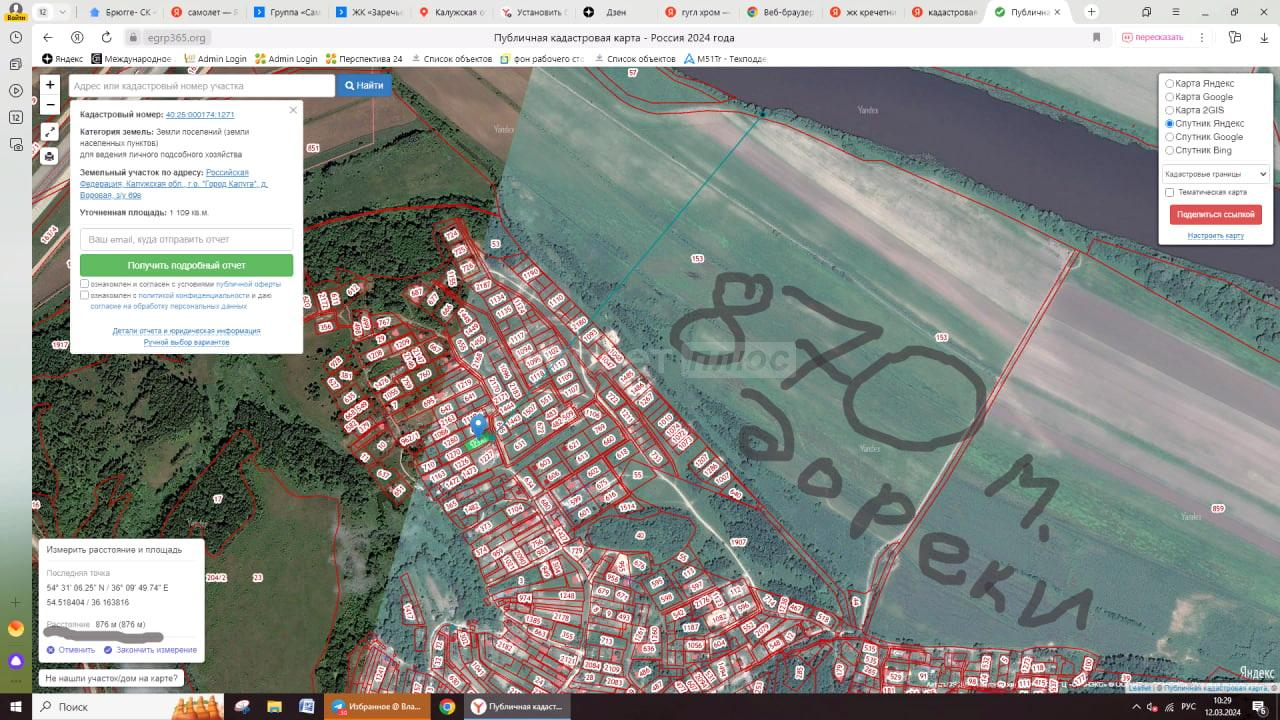Bookmark this page using address bar icon

tap(1096, 37)
